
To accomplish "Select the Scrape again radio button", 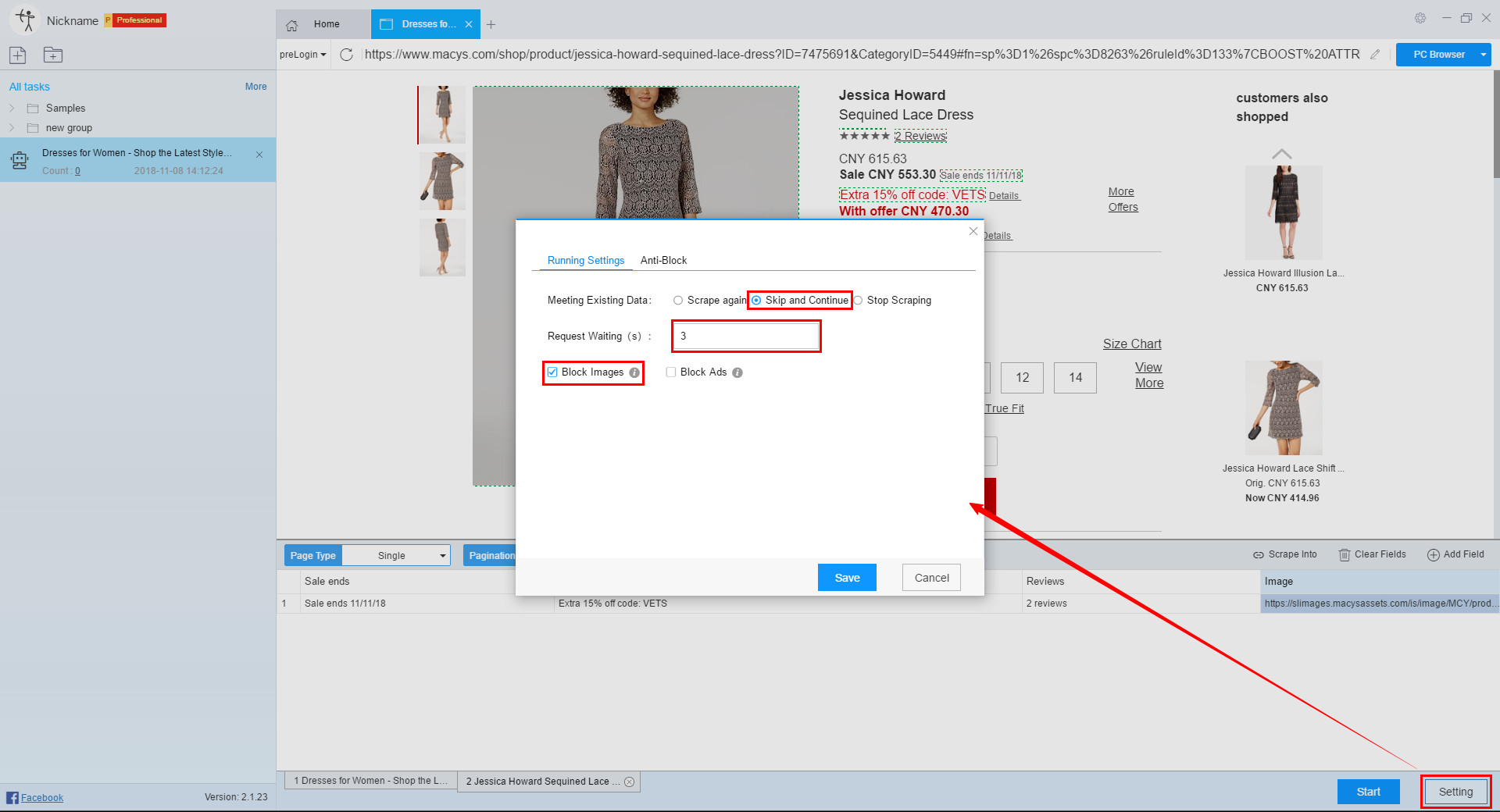I will click(x=678, y=301).
